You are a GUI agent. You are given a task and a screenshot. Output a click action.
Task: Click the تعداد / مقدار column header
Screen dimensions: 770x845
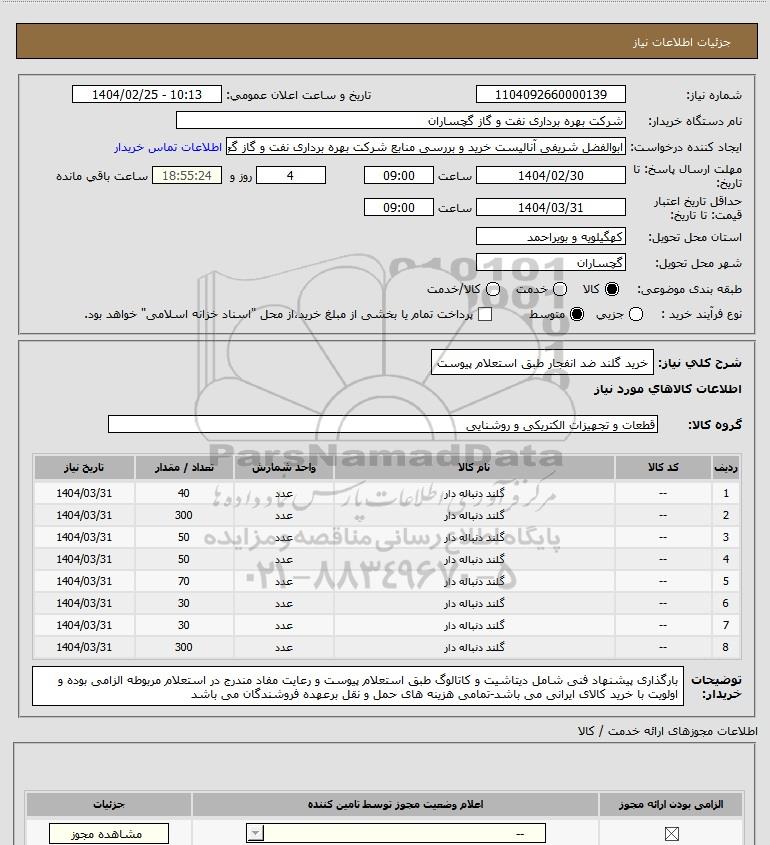tap(184, 467)
